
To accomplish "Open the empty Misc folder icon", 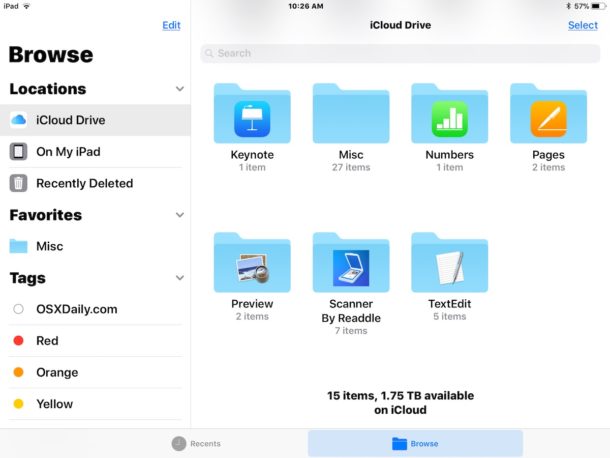I will point(351,113).
